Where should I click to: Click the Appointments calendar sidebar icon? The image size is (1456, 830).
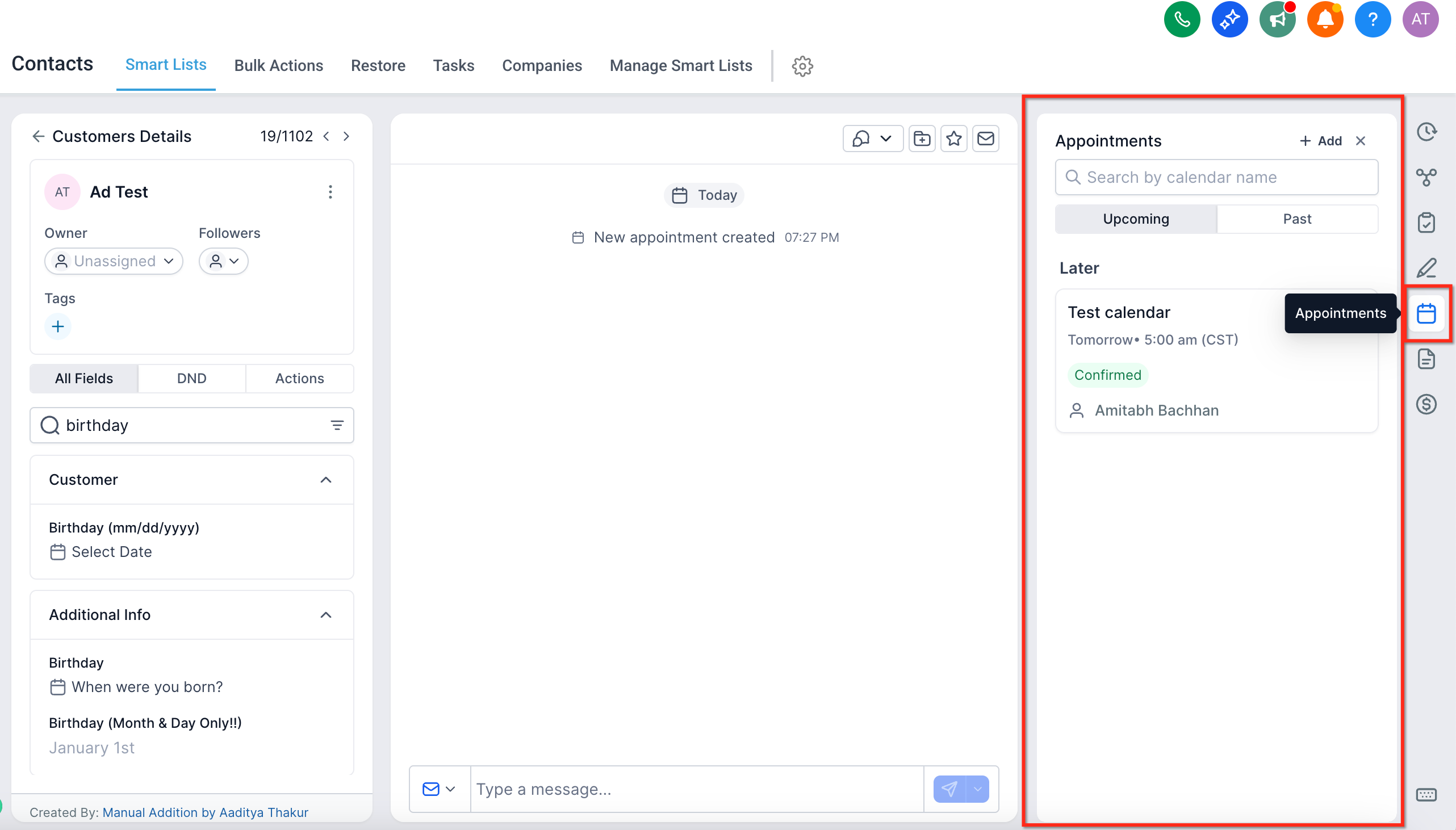point(1426,313)
